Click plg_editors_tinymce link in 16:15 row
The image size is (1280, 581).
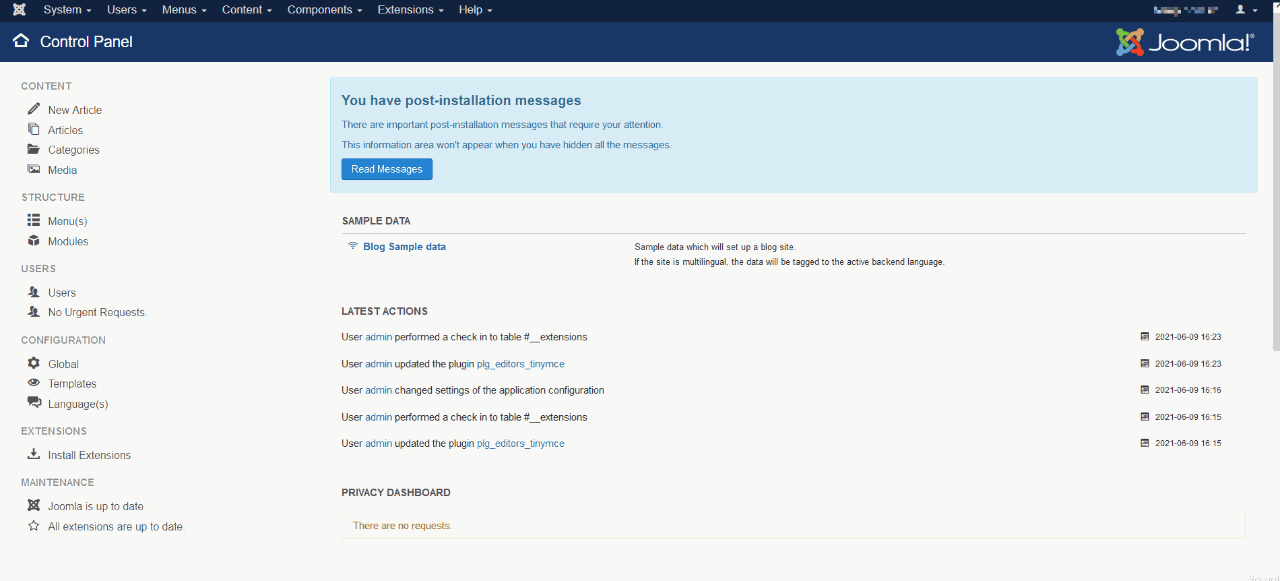click(521, 443)
